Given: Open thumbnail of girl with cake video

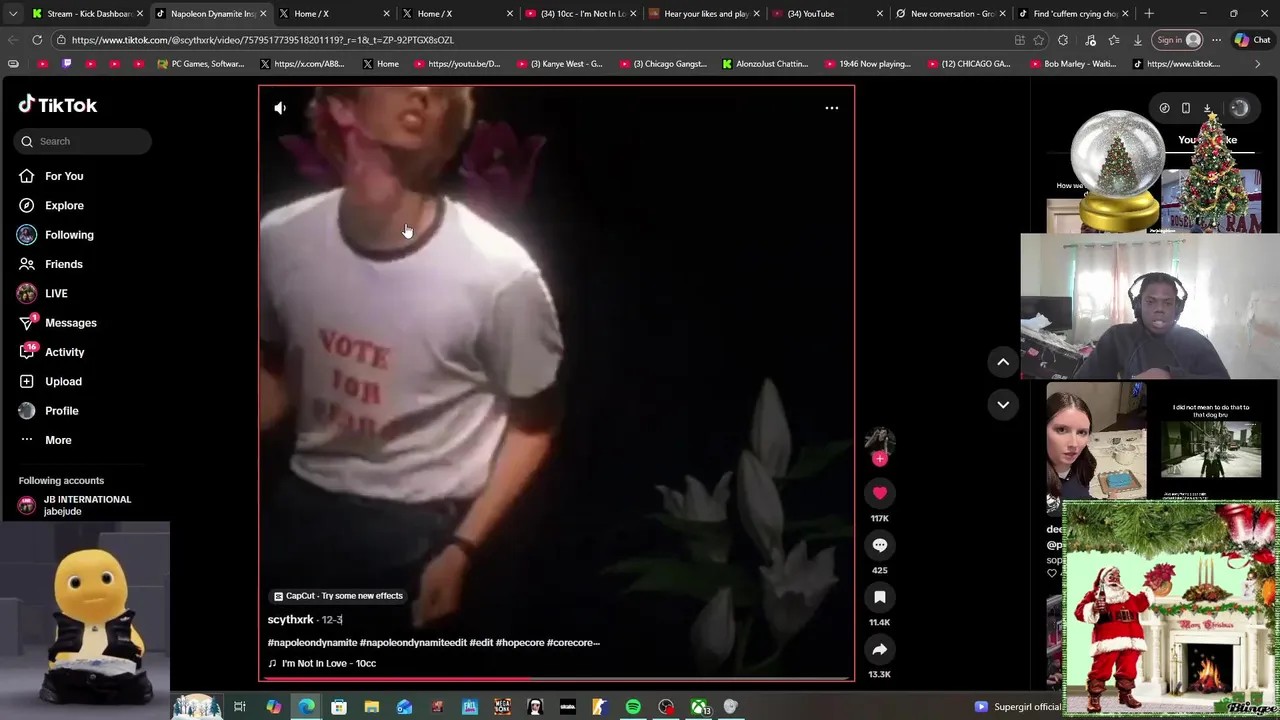Looking at the screenshot, I should (1097, 441).
